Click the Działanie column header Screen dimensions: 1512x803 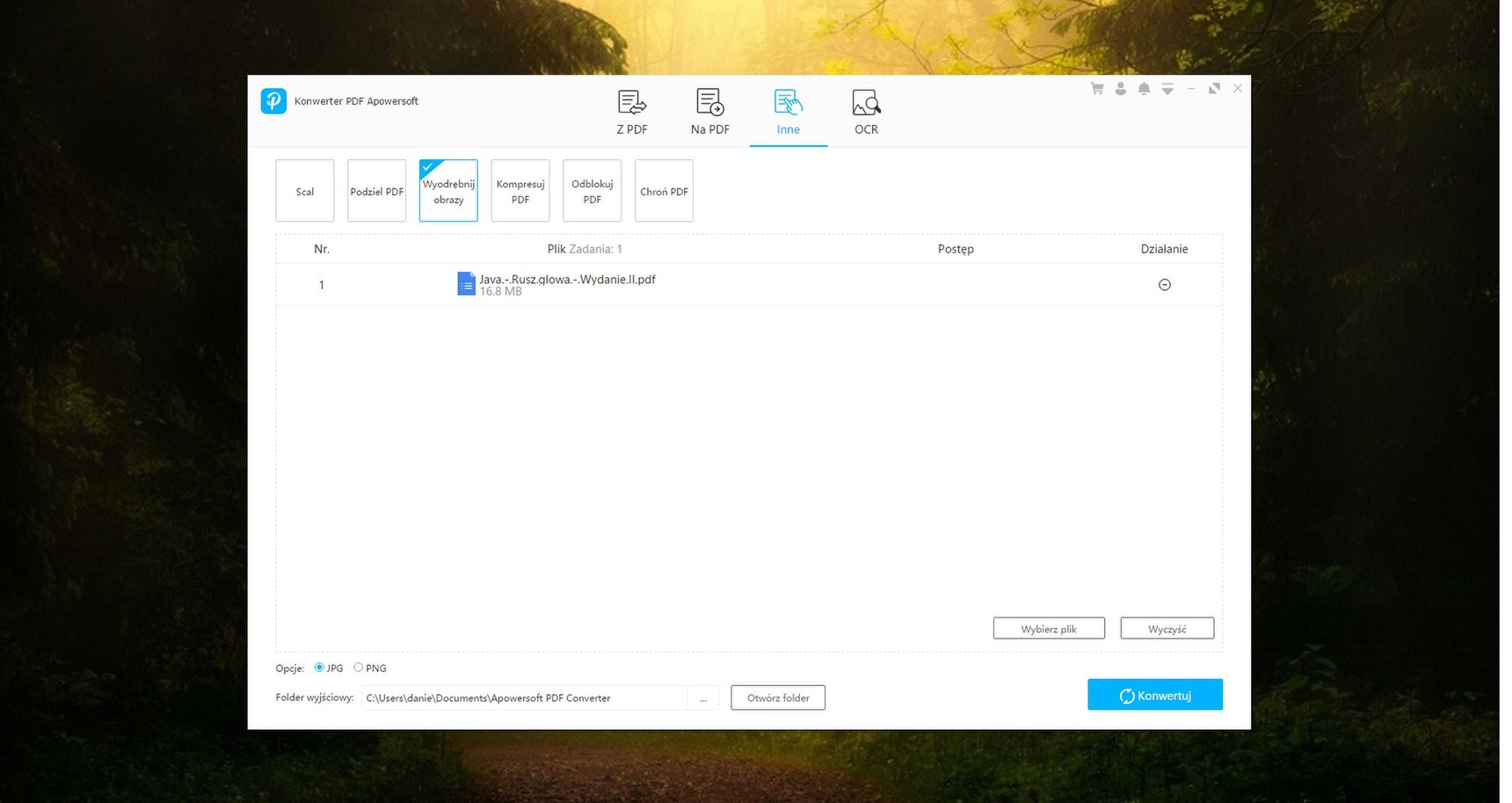[x=1164, y=249]
